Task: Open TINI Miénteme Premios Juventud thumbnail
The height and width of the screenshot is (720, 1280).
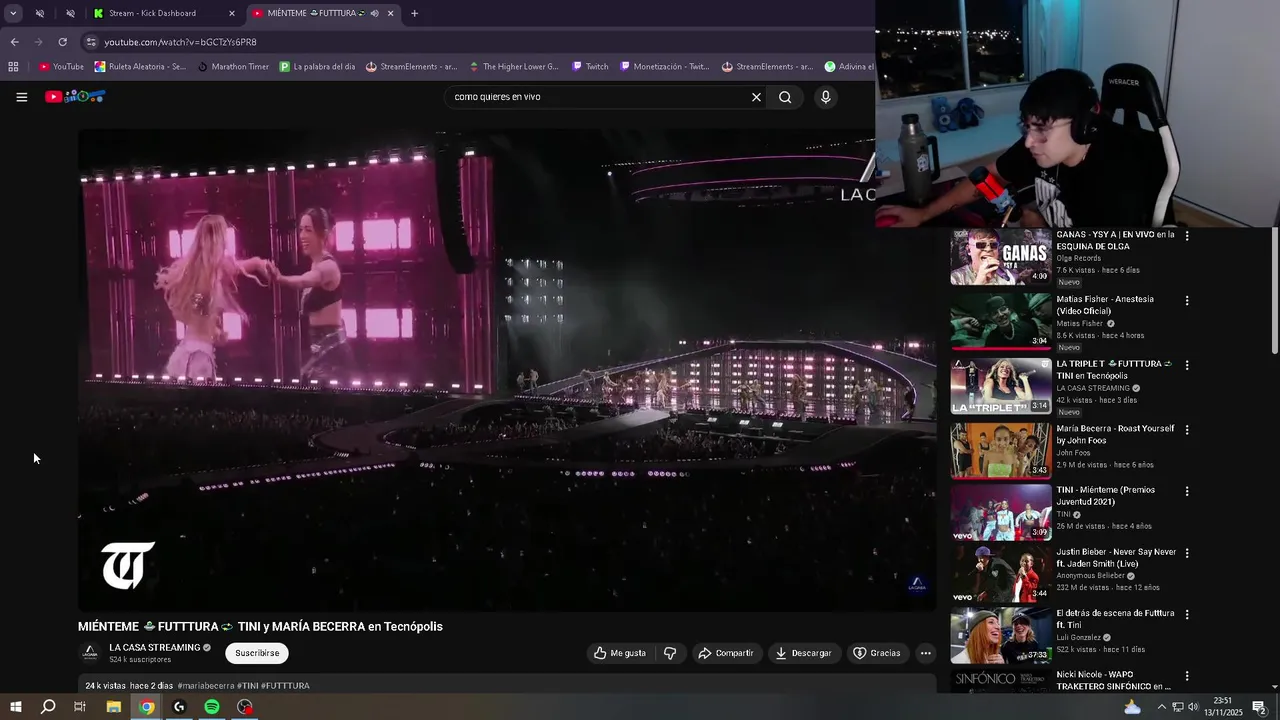Action: pyautogui.click(x=1000, y=512)
